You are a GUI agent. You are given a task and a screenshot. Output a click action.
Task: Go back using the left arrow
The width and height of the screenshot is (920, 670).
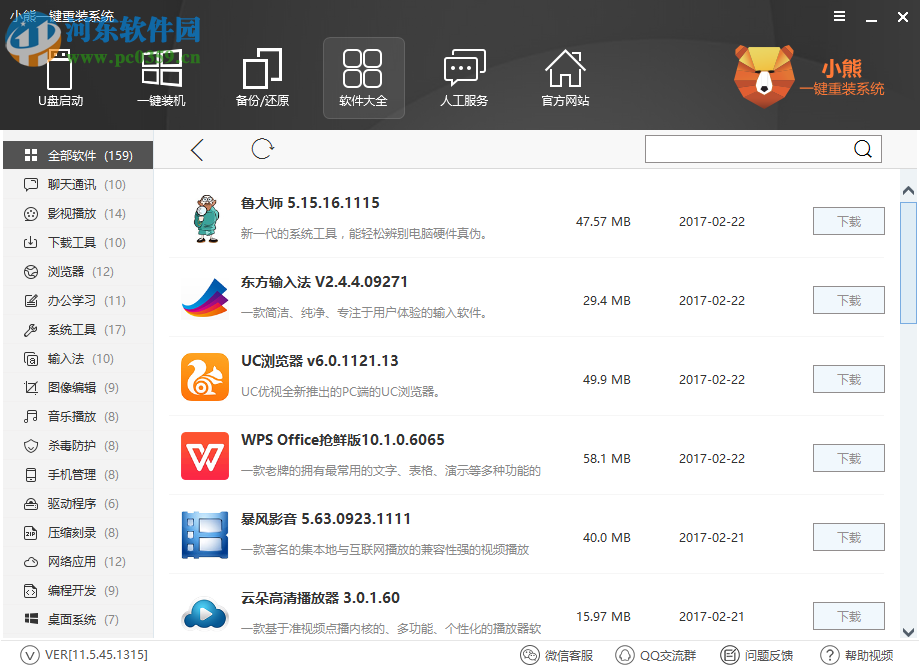196,148
